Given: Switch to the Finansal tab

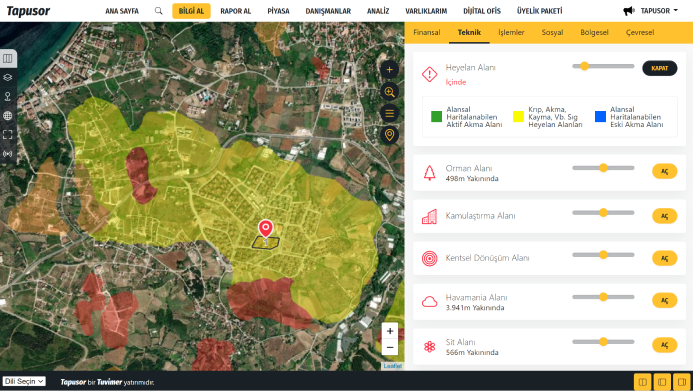Looking at the screenshot, I should (426, 32).
